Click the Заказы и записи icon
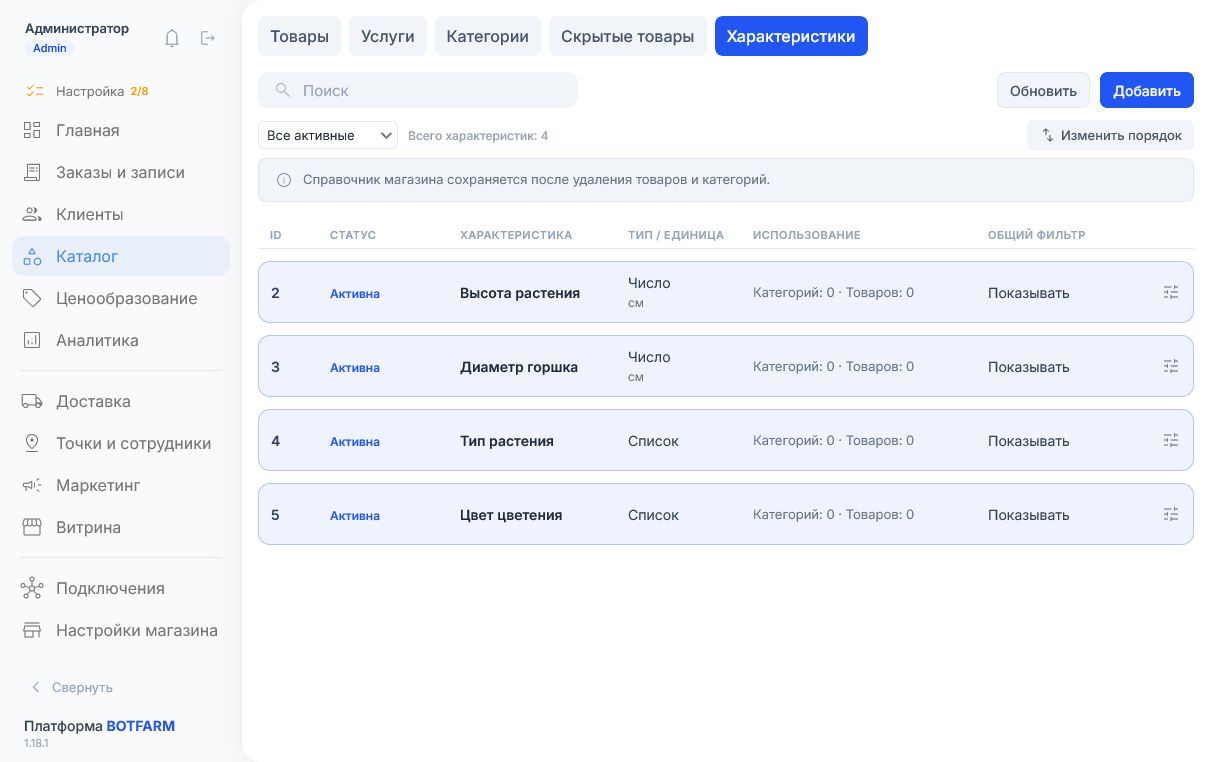Image resolution: width=1210 pixels, height=762 pixels. [32, 172]
